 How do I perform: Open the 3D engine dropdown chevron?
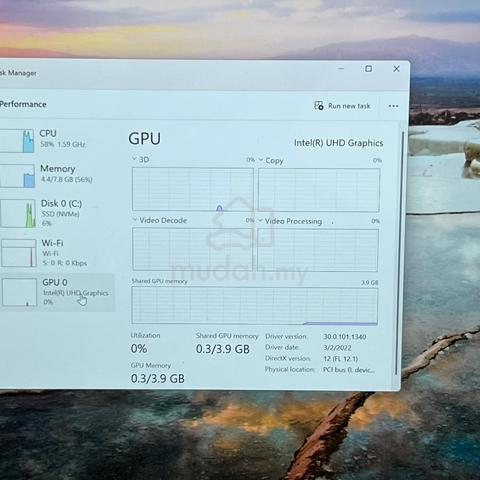pyautogui.click(x=134, y=159)
